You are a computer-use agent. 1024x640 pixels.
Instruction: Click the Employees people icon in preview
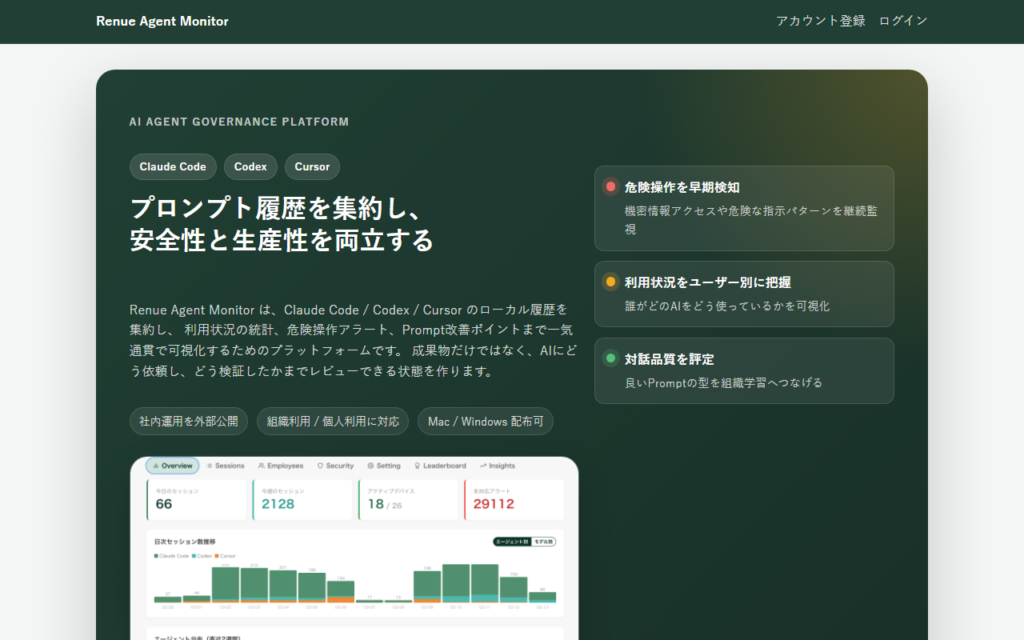pyautogui.click(x=261, y=466)
